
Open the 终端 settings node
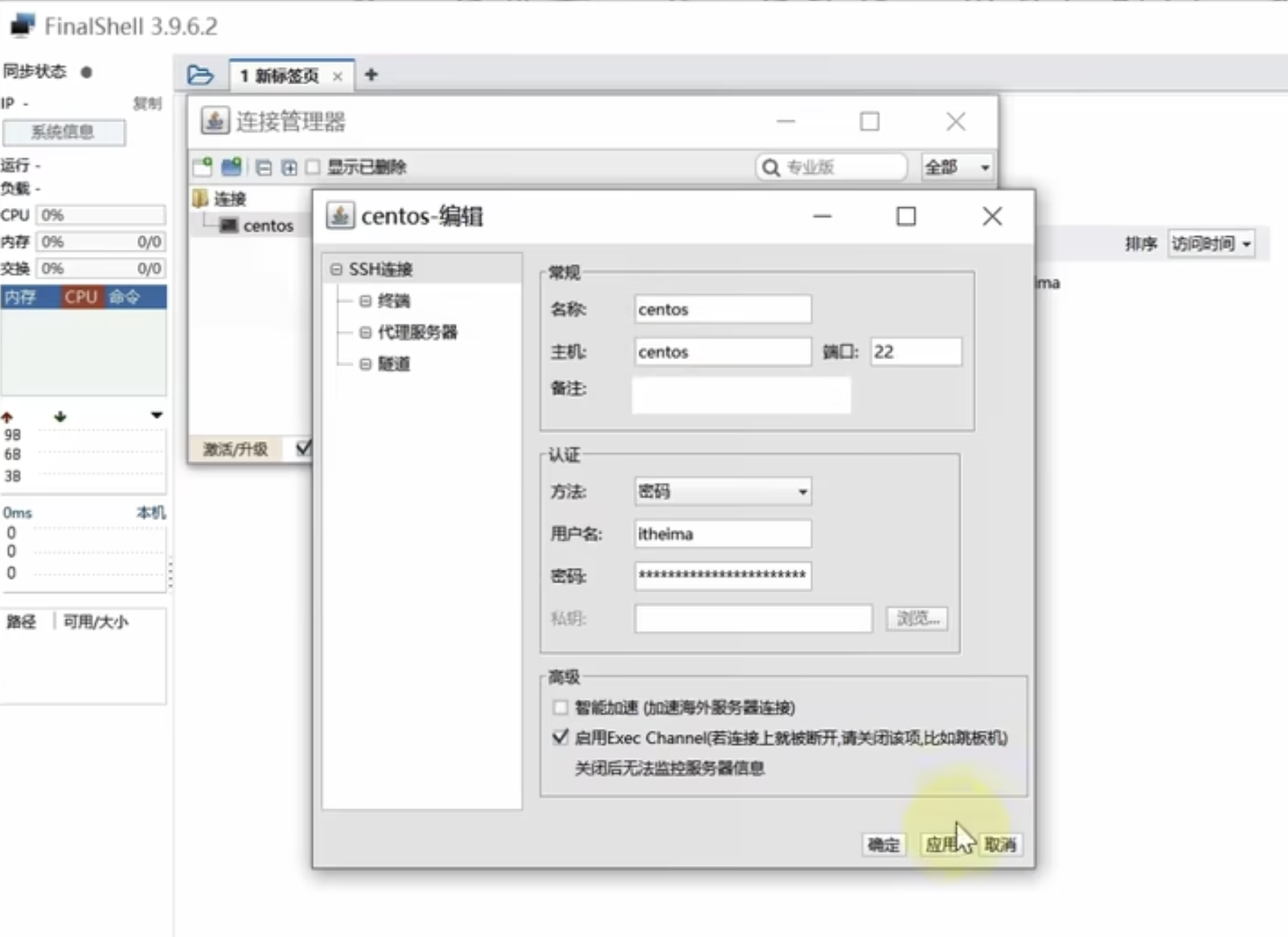393,301
